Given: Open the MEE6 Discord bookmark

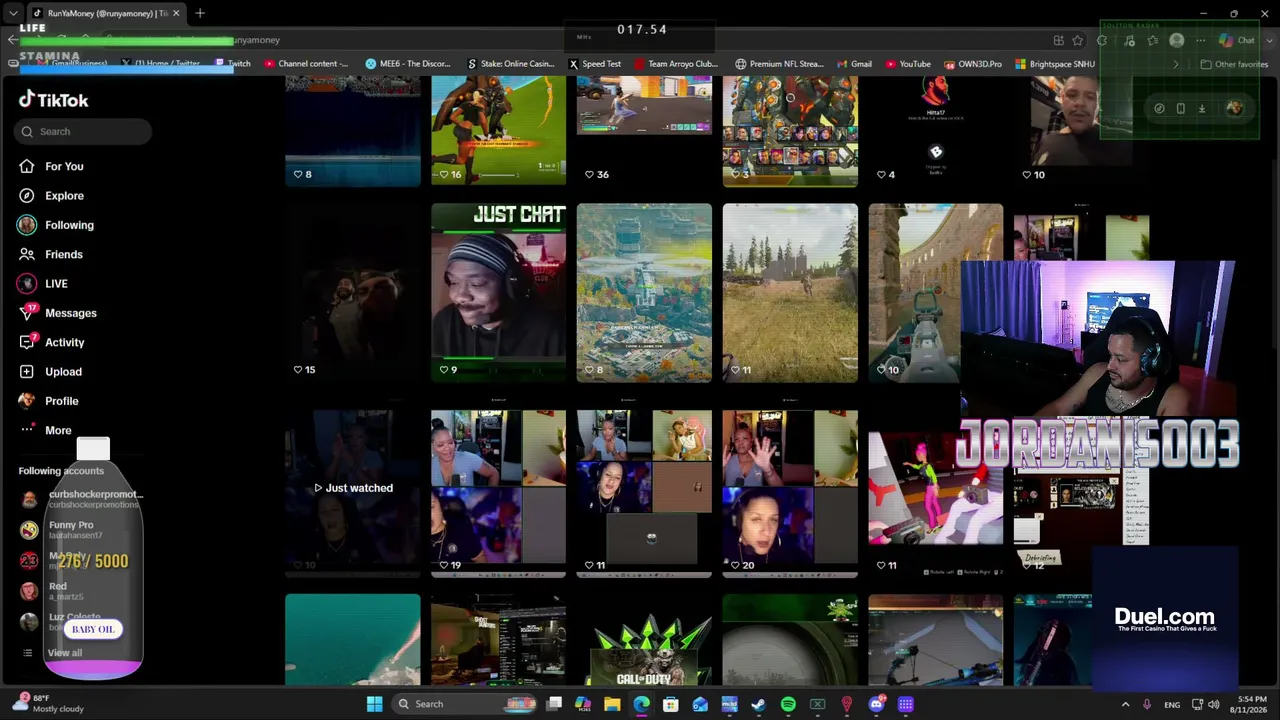Looking at the screenshot, I should [408, 64].
